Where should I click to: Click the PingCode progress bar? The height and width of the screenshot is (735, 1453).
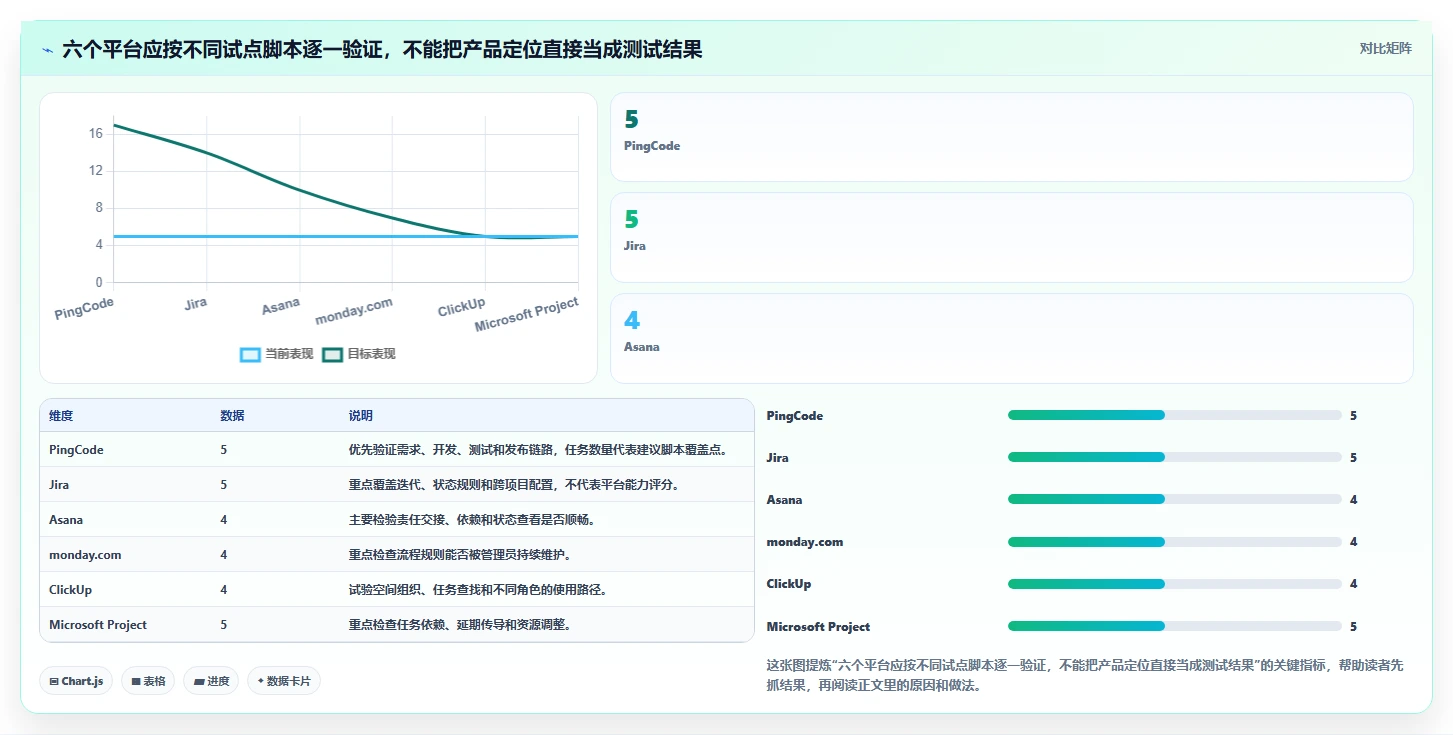point(1174,415)
